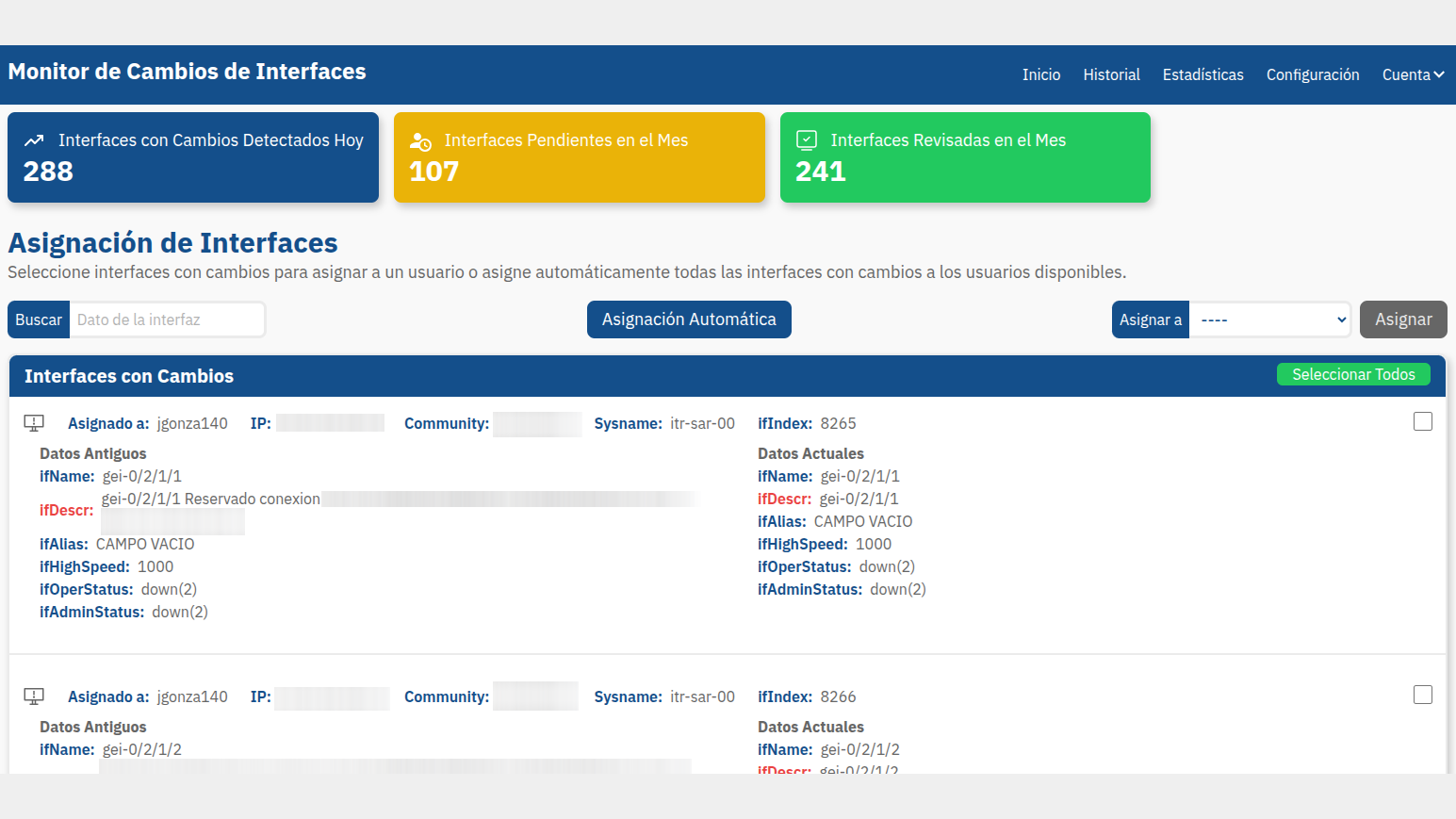Click the ifIndex value 8265

coord(838,423)
